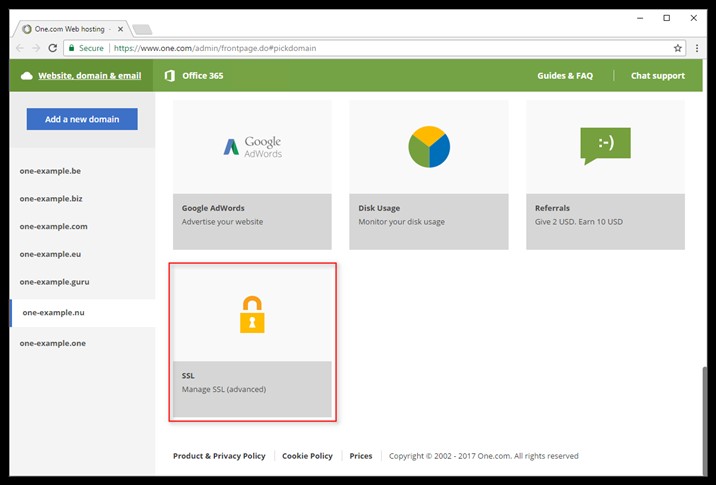The image size is (716, 485).
Task: Select domain one-example.com
Action: pos(53,227)
